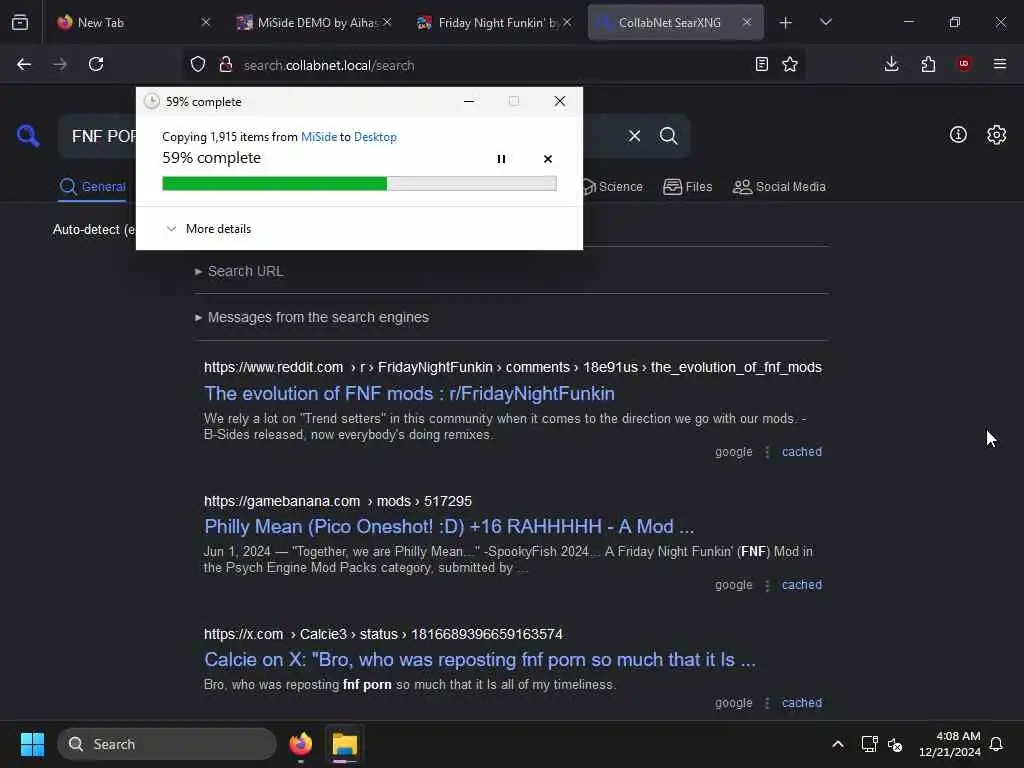Toggle reader view icon in address bar
1024x768 pixels.
[761, 64]
